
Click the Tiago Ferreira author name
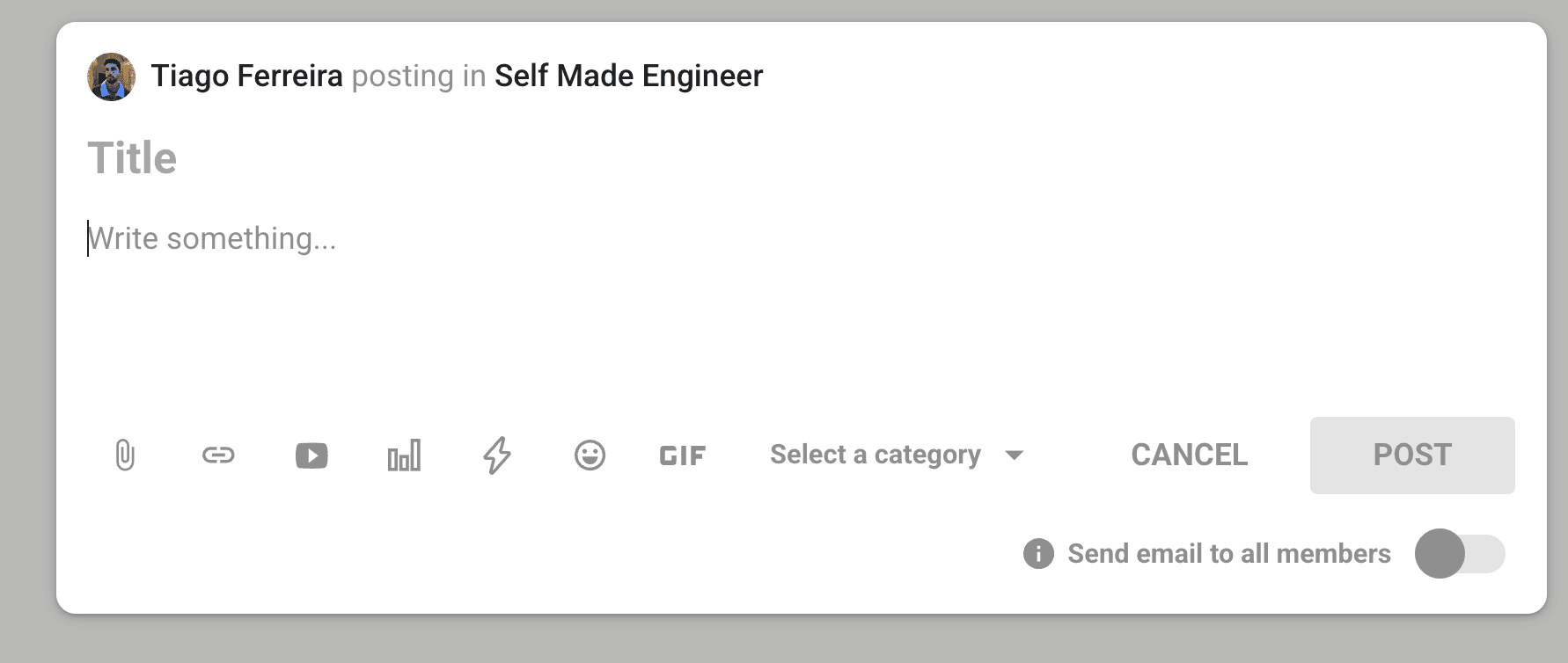(246, 76)
